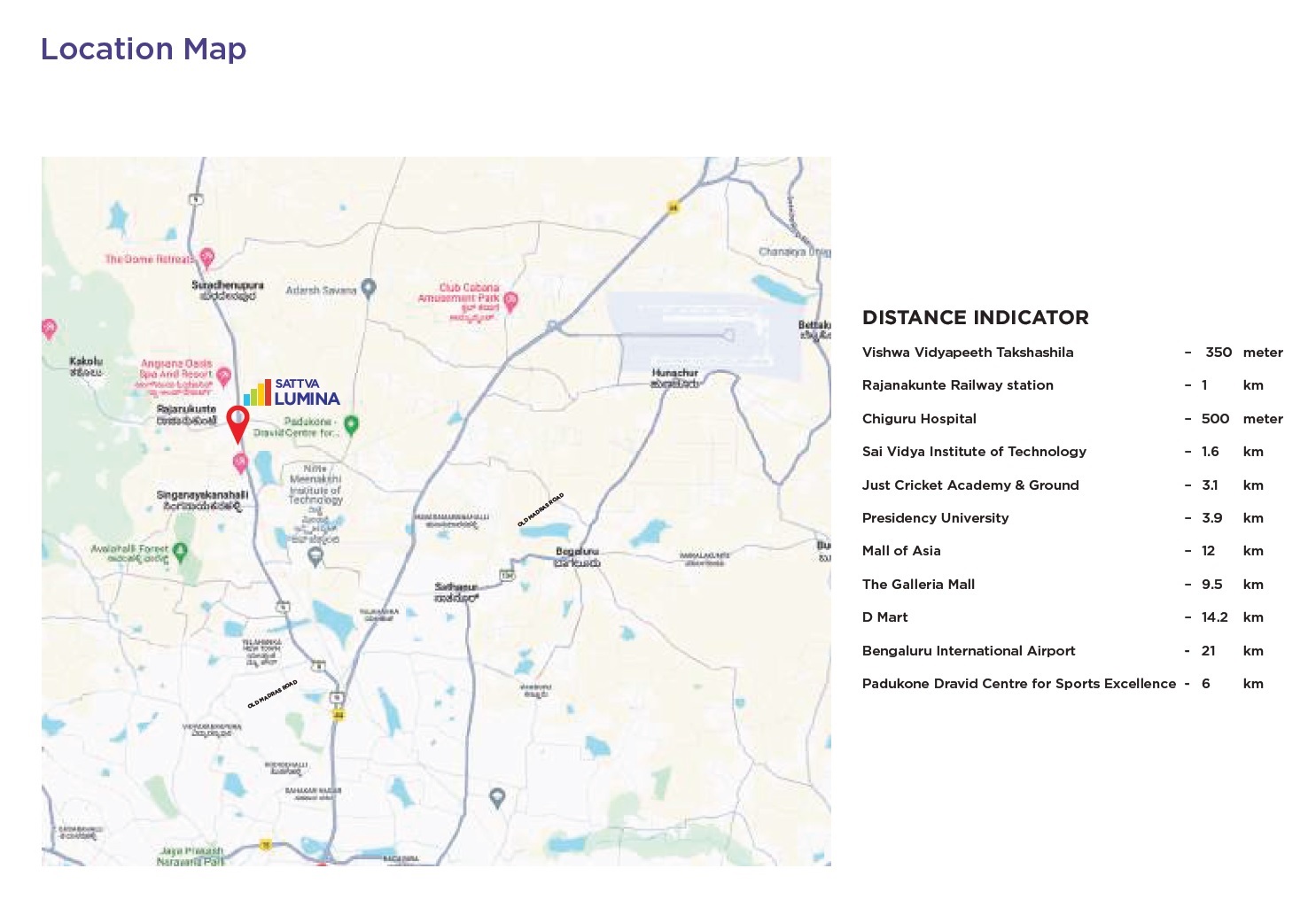Click the Adarsh Savana gray map marker
The width and height of the screenshot is (1316, 915).
[369, 288]
